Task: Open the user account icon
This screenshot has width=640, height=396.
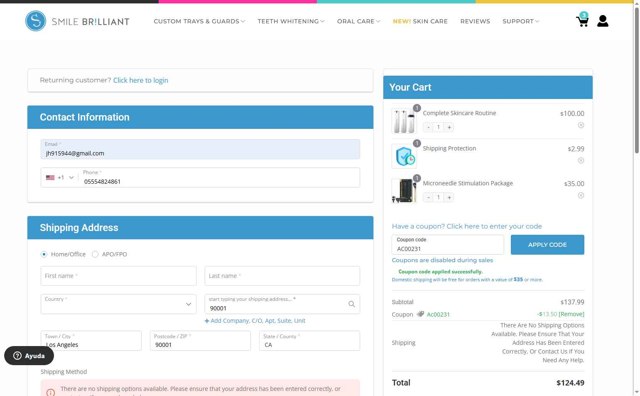Action: point(602,21)
